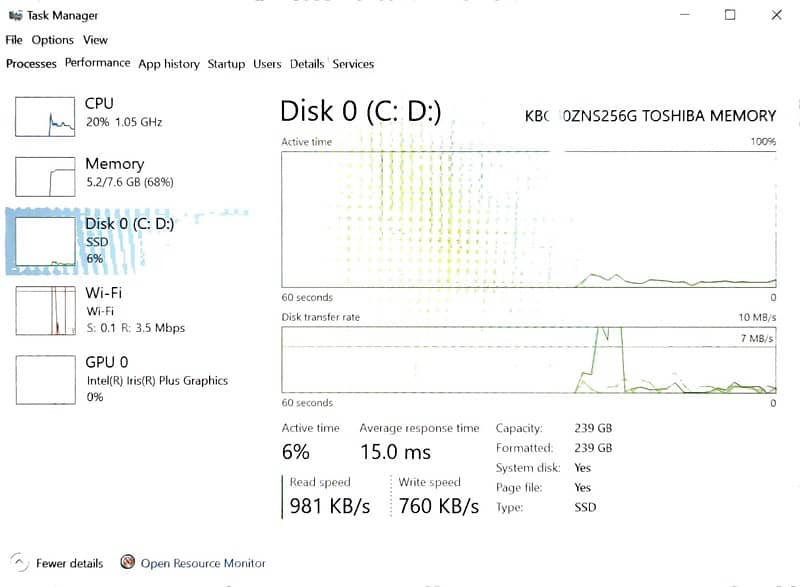800x587 pixels.
Task: Open Resource Monitor link
Action: (x=203, y=563)
